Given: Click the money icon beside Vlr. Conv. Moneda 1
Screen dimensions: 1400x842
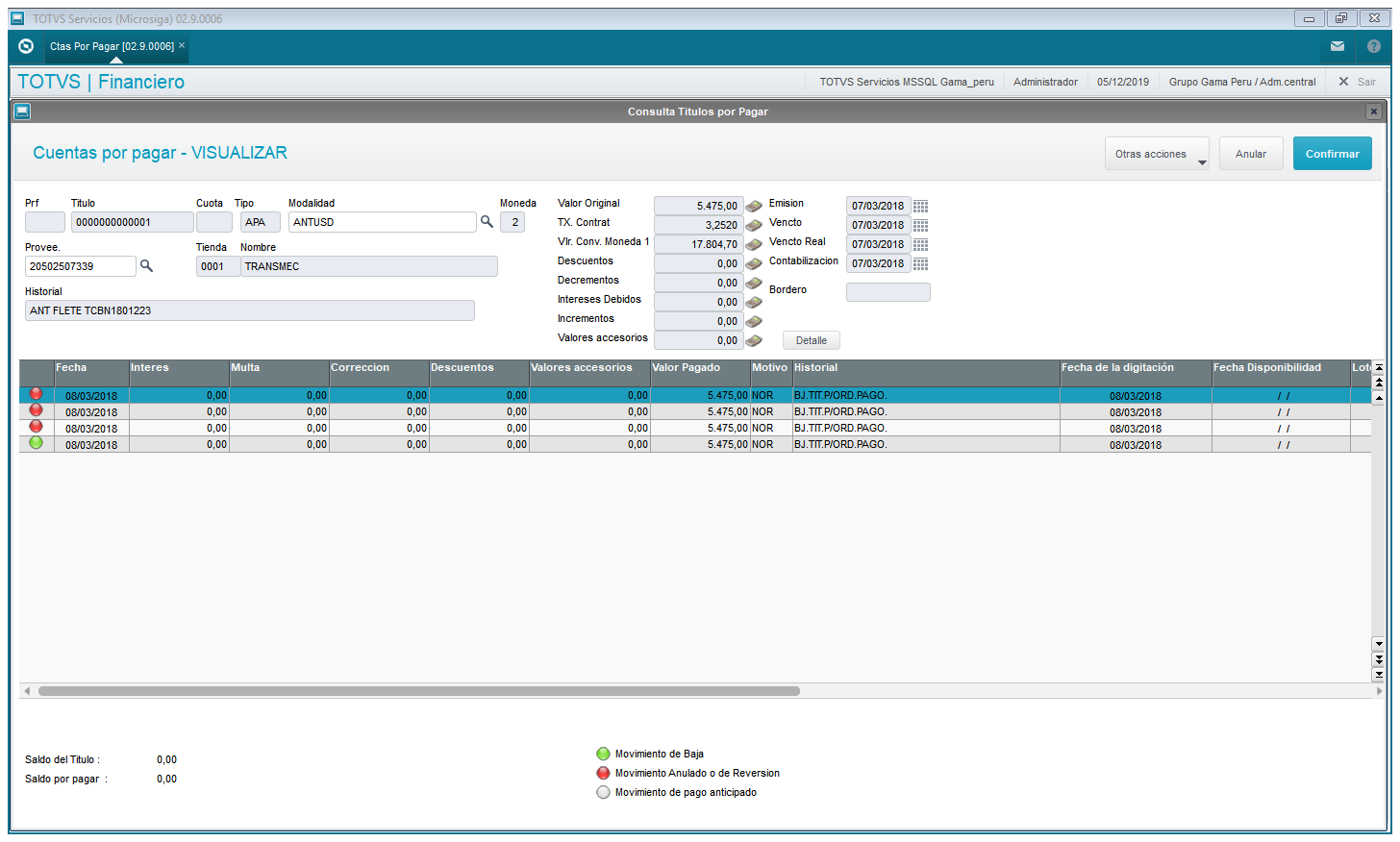Looking at the screenshot, I should pos(754,244).
